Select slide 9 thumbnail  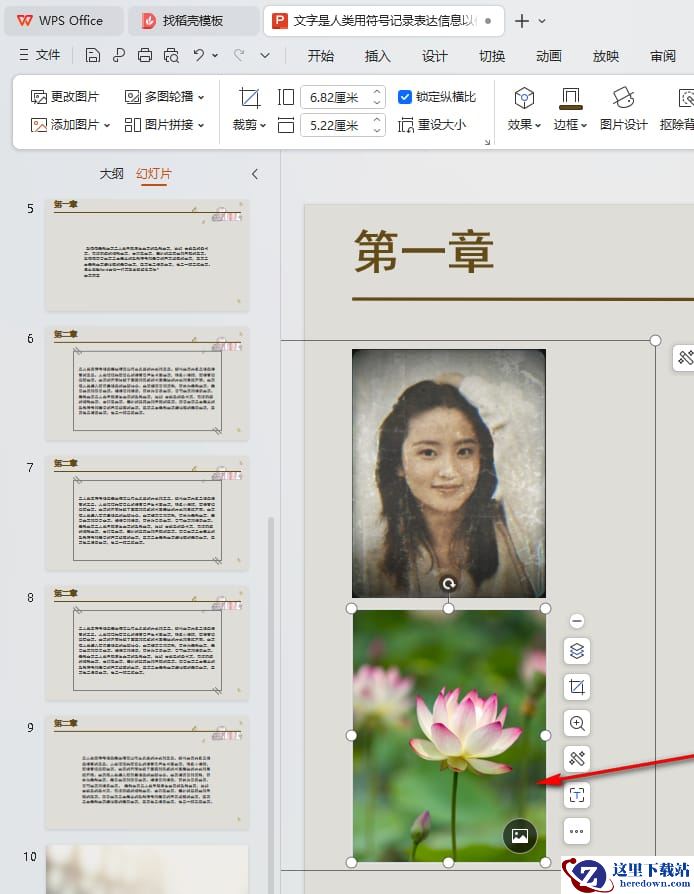[147, 772]
